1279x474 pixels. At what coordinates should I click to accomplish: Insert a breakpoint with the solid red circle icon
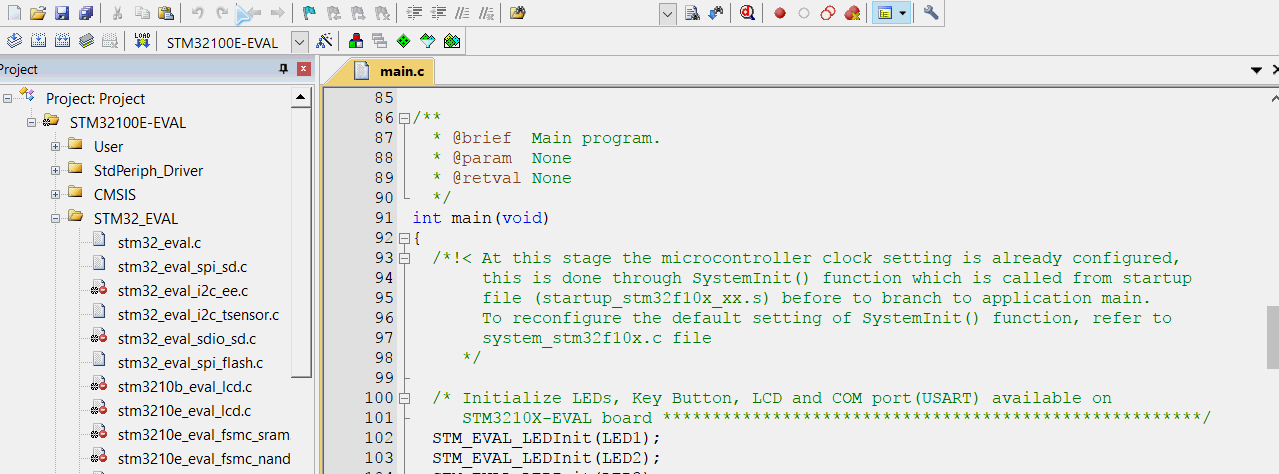coord(779,13)
